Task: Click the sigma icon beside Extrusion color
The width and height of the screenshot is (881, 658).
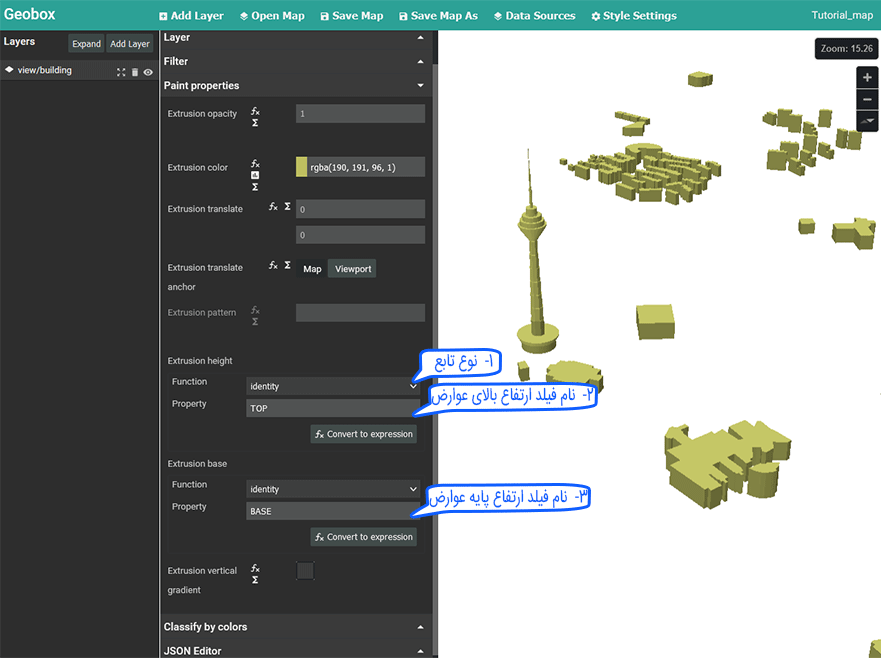Action: pyautogui.click(x=255, y=187)
